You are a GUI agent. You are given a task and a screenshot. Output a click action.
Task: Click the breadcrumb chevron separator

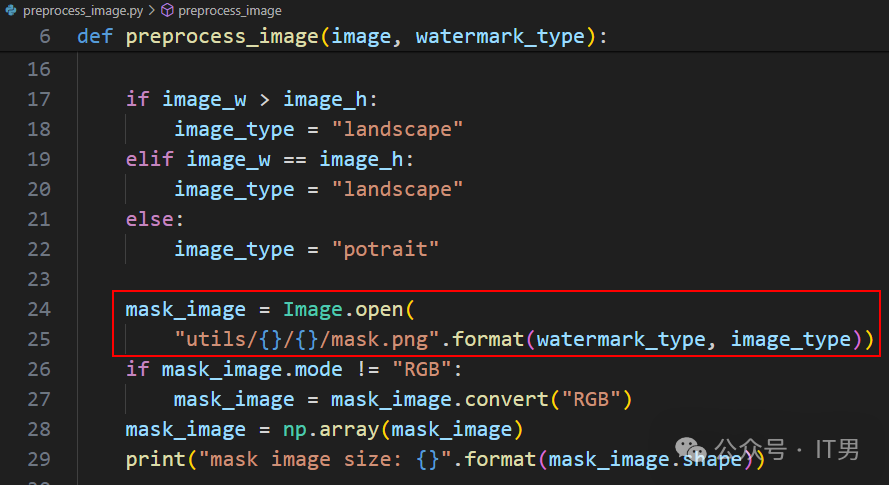[152, 11]
